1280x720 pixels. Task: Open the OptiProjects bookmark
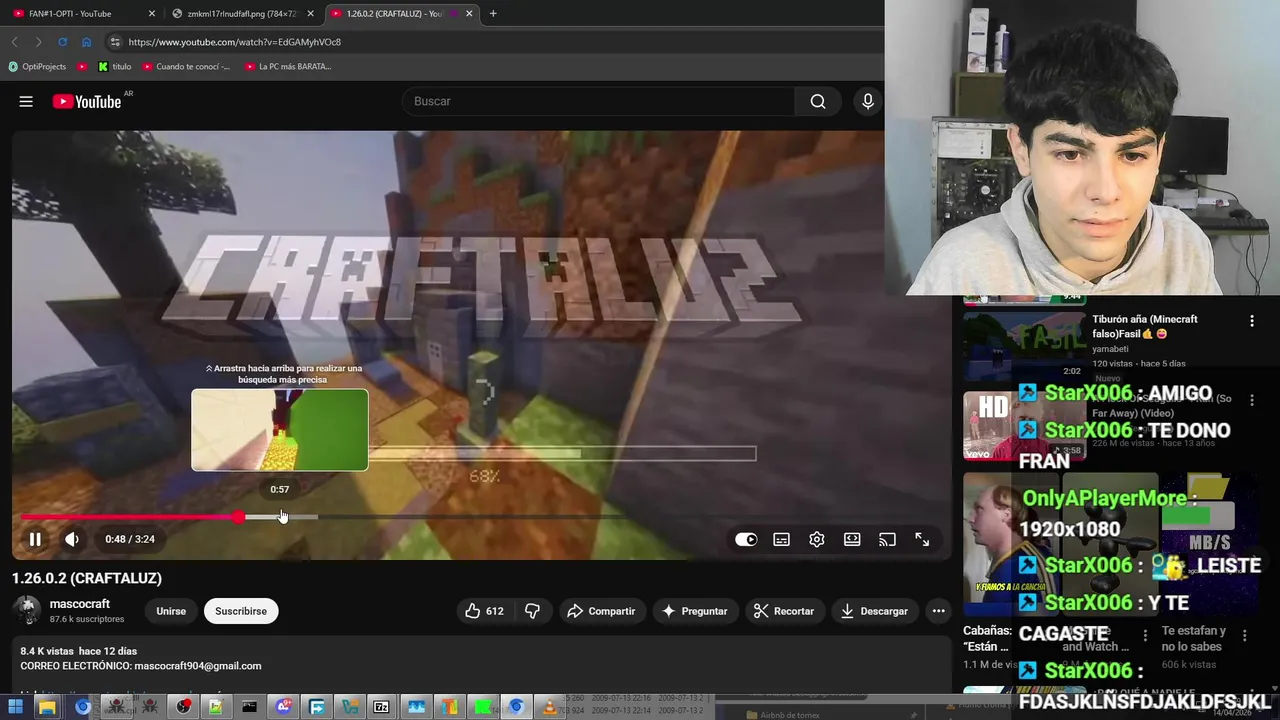click(37, 67)
